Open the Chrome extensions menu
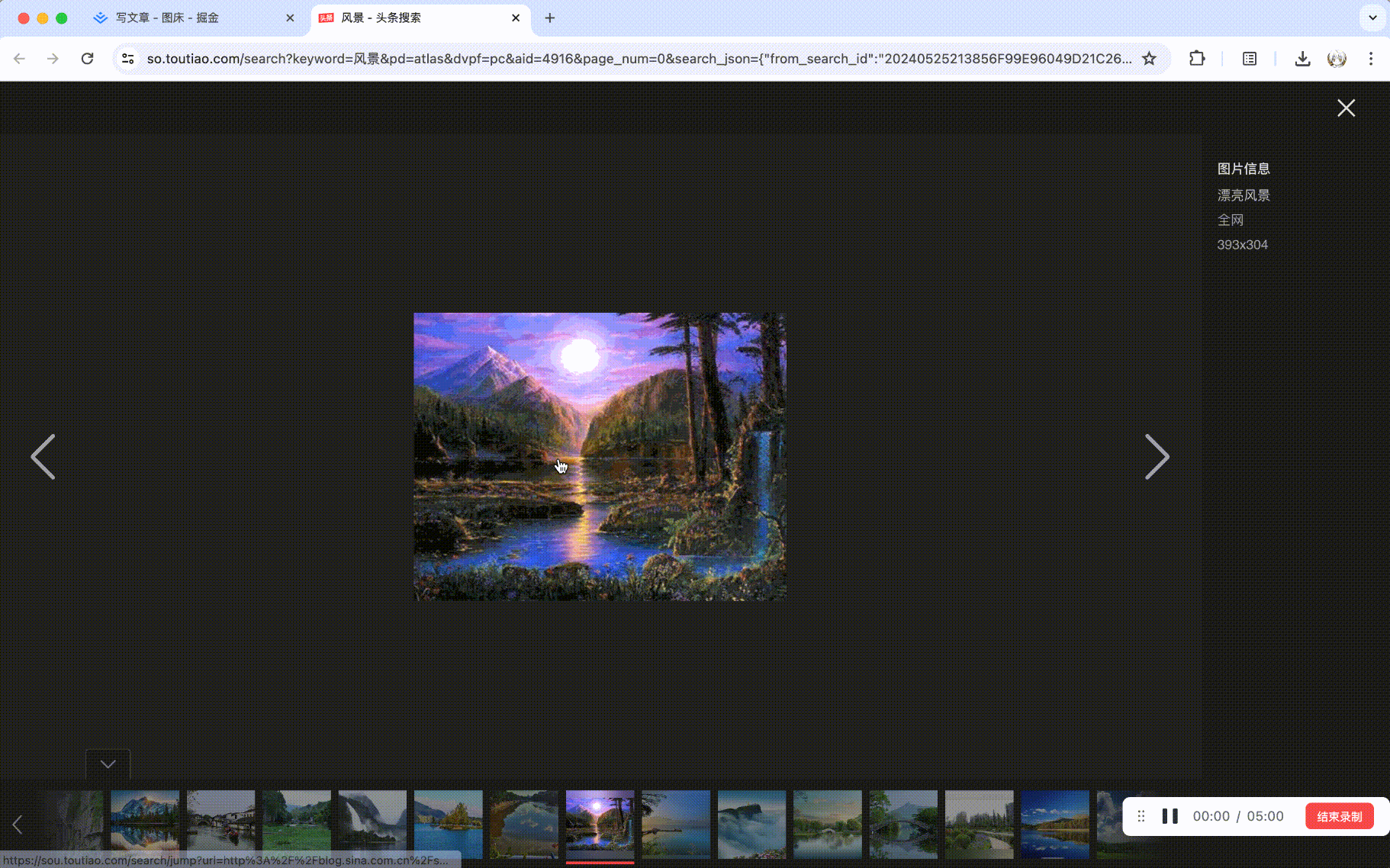 pyautogui.click(x=1197, y=59)
